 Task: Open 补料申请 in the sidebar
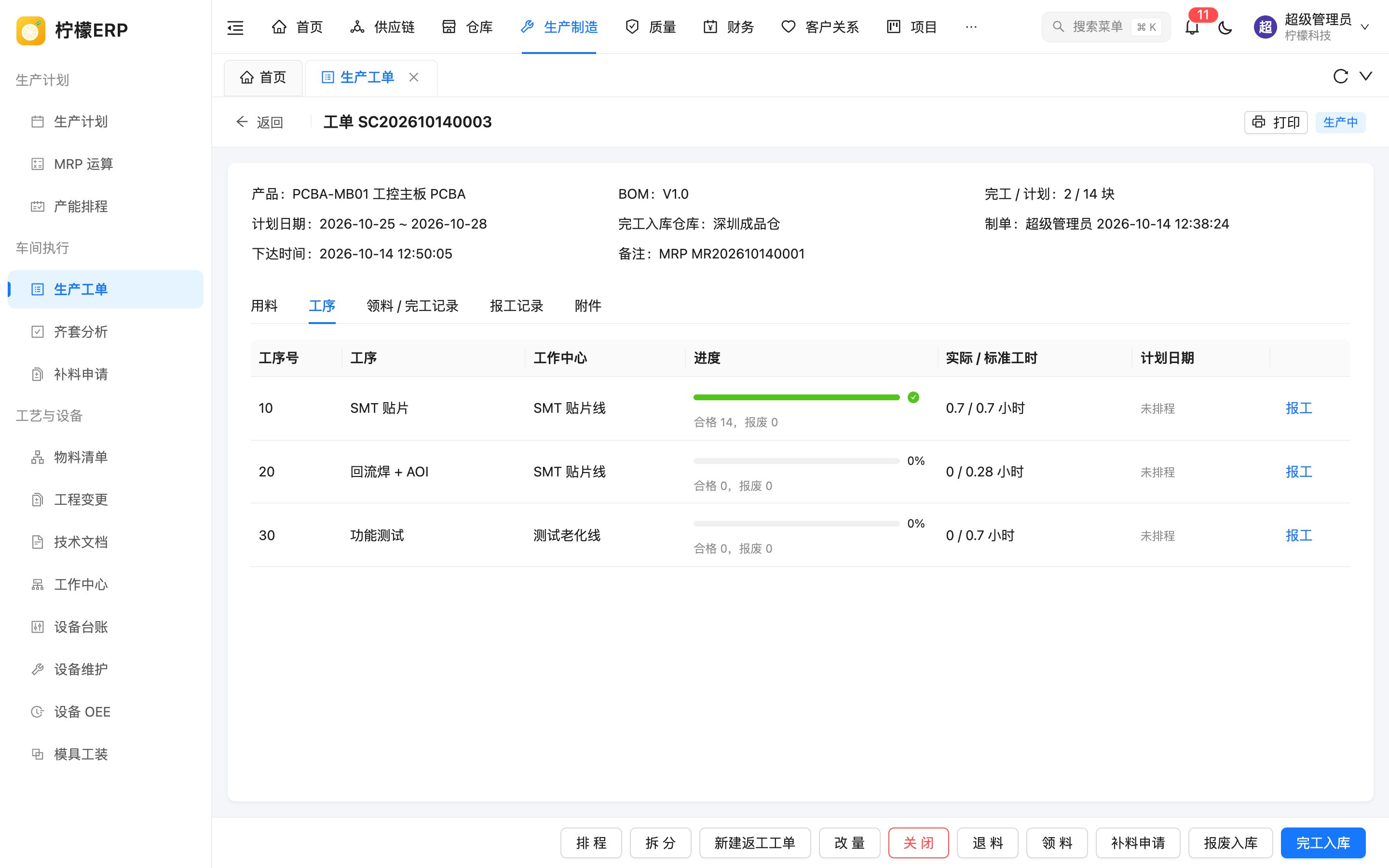pos(106,374)
